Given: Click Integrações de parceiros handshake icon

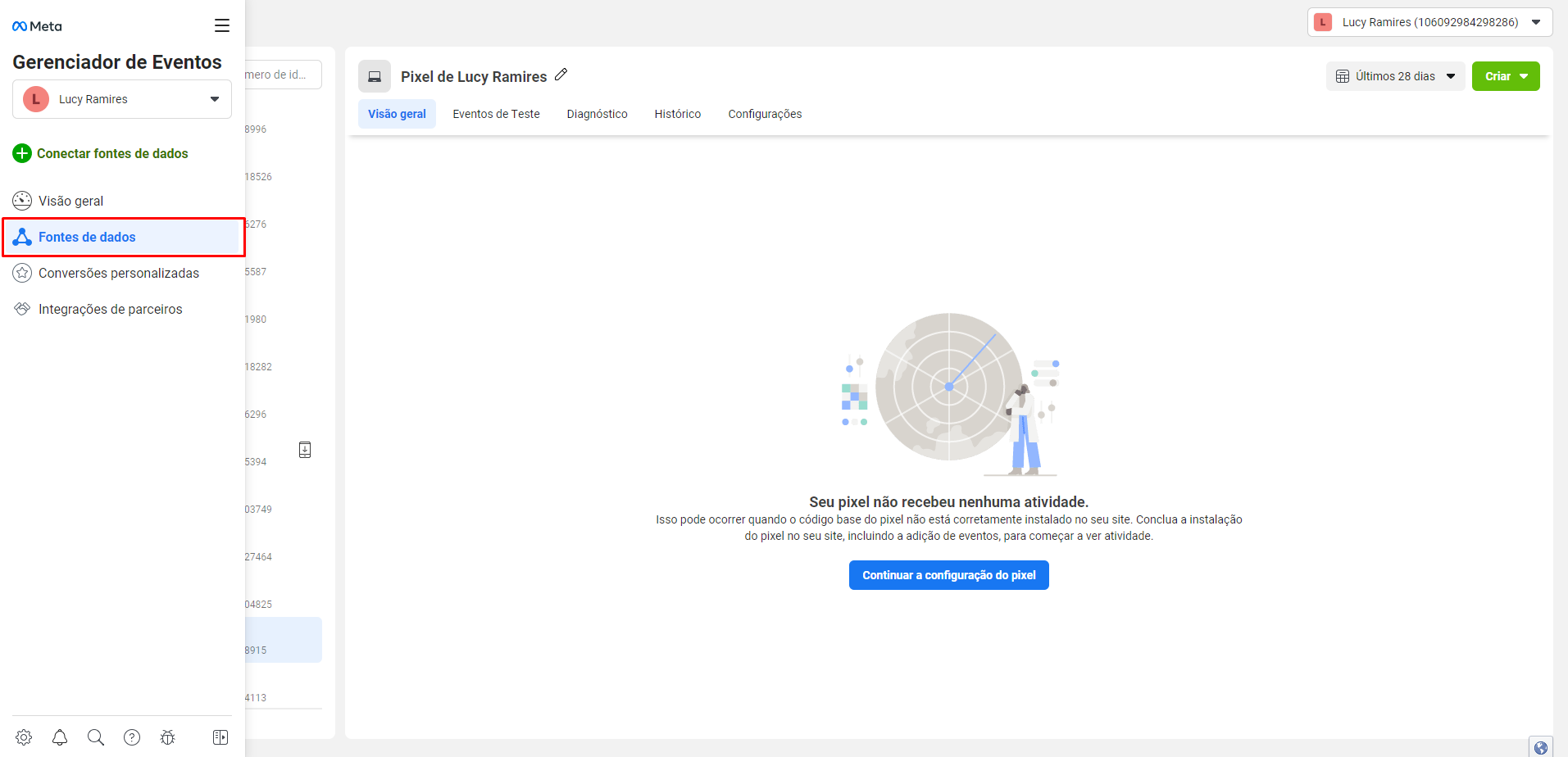Looking at the screenshot, I should [x=22, y=309].
